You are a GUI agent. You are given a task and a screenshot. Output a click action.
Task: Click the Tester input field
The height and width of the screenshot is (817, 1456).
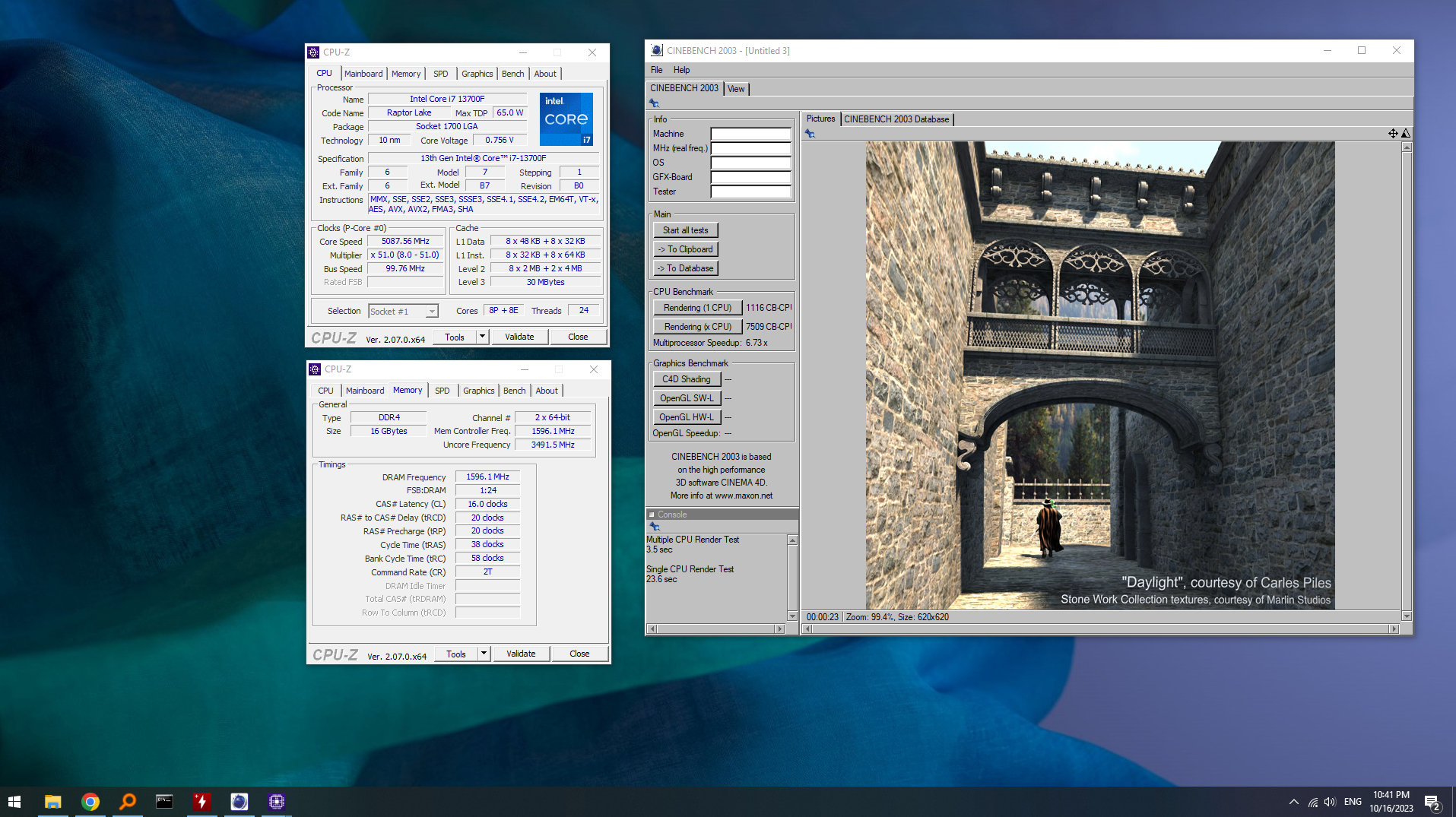pos(750,192)
